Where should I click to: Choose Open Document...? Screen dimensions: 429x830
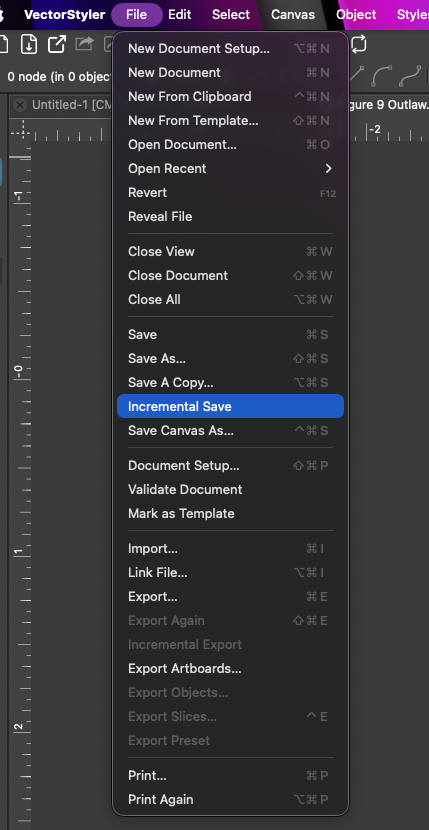[230, 145]
